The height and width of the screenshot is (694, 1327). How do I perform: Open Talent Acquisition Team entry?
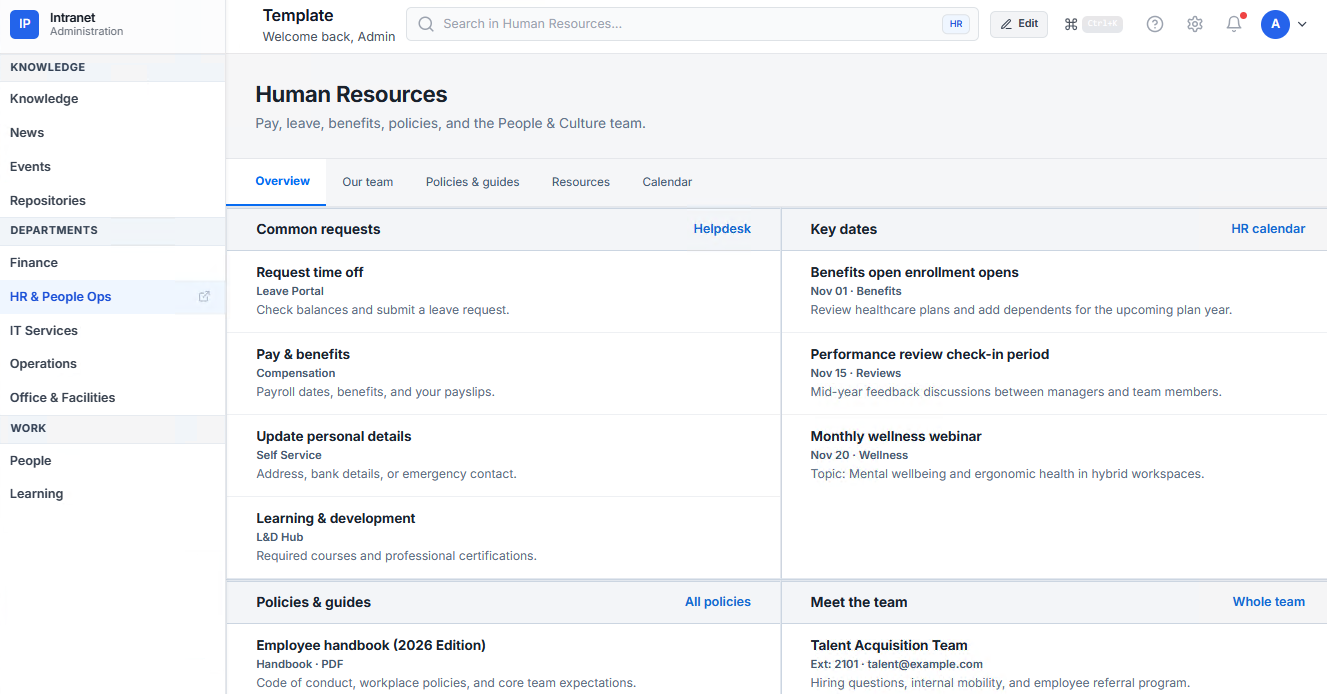coord(1054,660)
